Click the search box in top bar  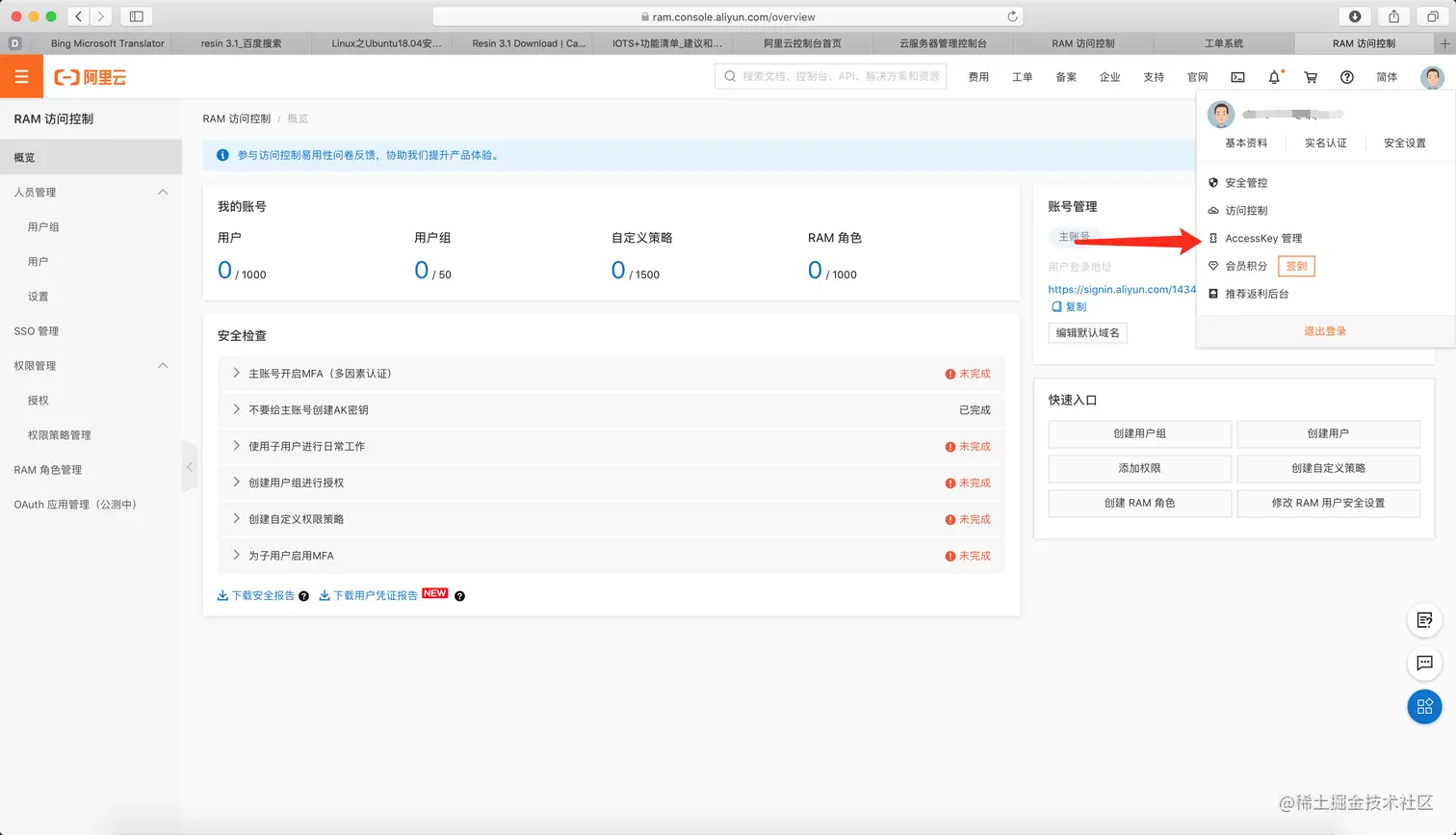tap(830, 76)
